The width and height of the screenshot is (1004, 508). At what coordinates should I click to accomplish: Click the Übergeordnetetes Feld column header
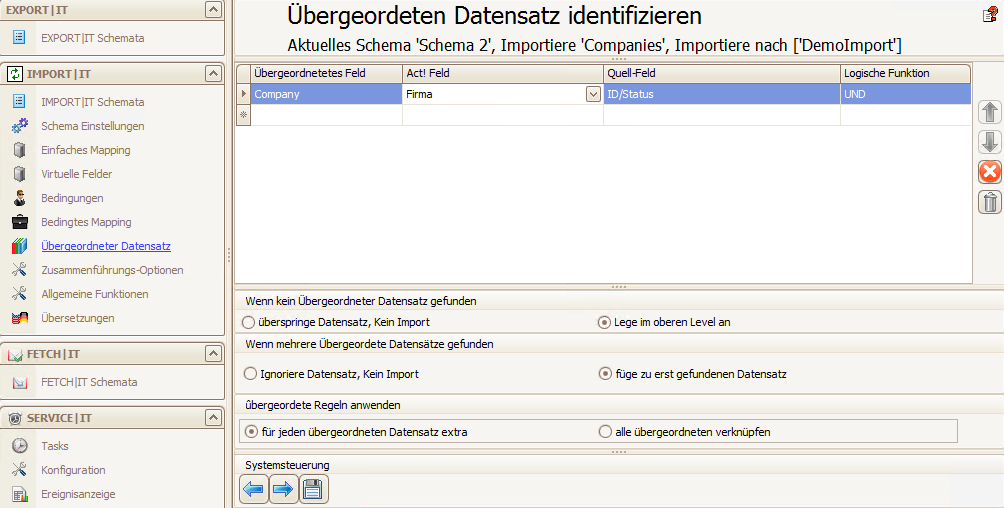[326, 73]
